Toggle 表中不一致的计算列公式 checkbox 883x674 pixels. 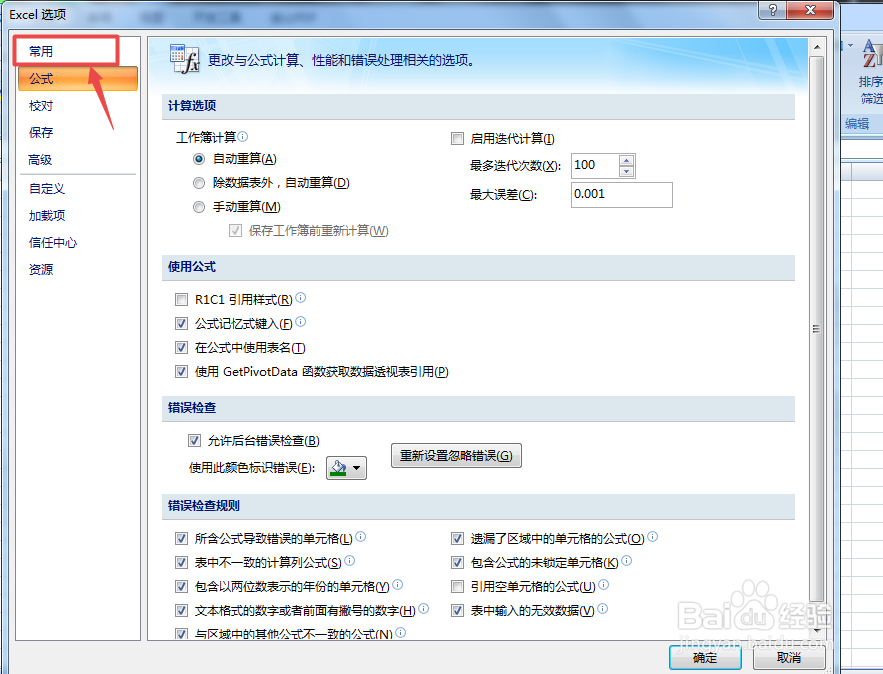pos(181,563)
